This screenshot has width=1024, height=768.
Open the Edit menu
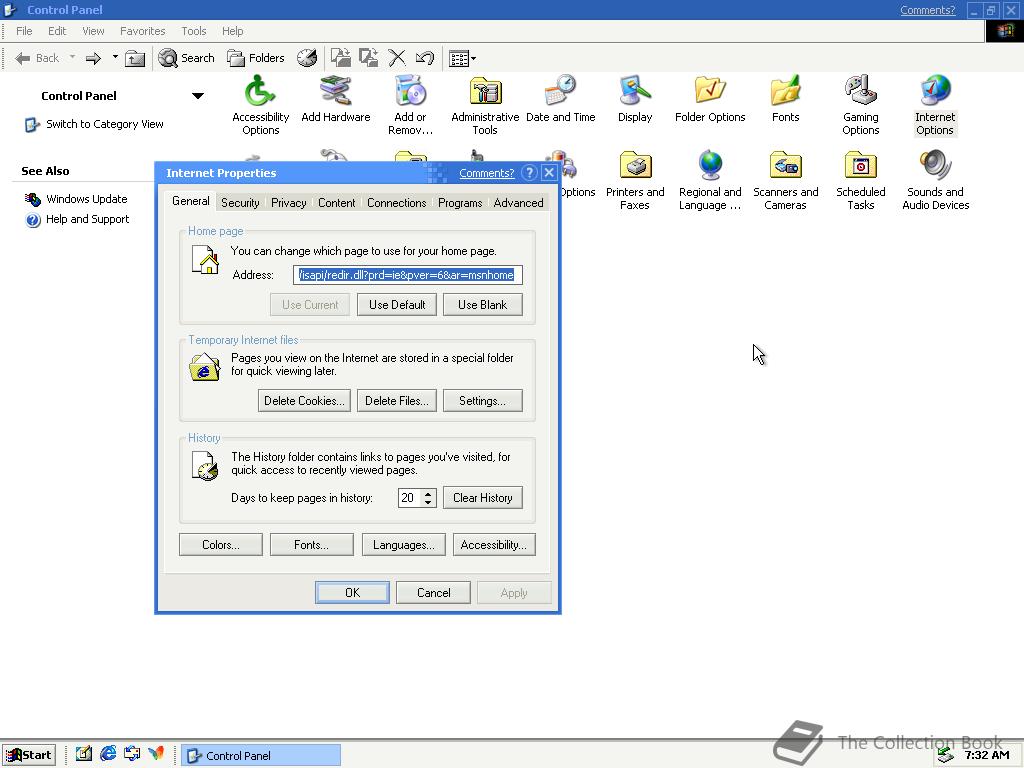tap(57, 31)
